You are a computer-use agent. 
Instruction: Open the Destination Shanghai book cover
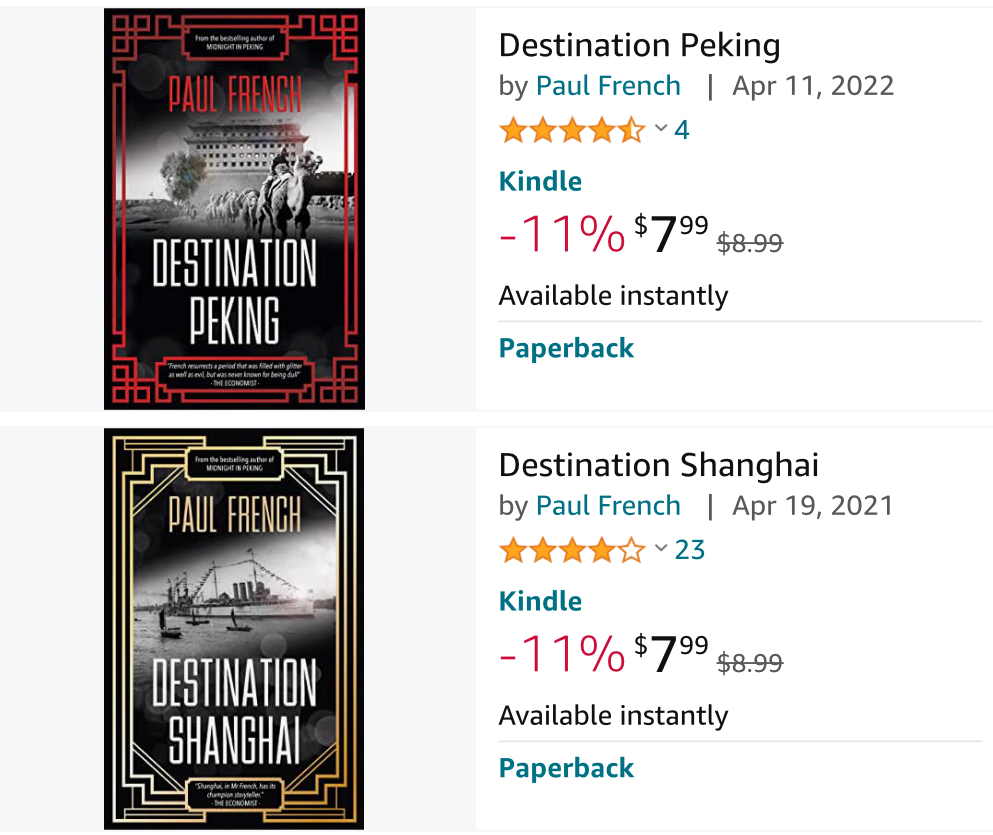click(234, 629)
